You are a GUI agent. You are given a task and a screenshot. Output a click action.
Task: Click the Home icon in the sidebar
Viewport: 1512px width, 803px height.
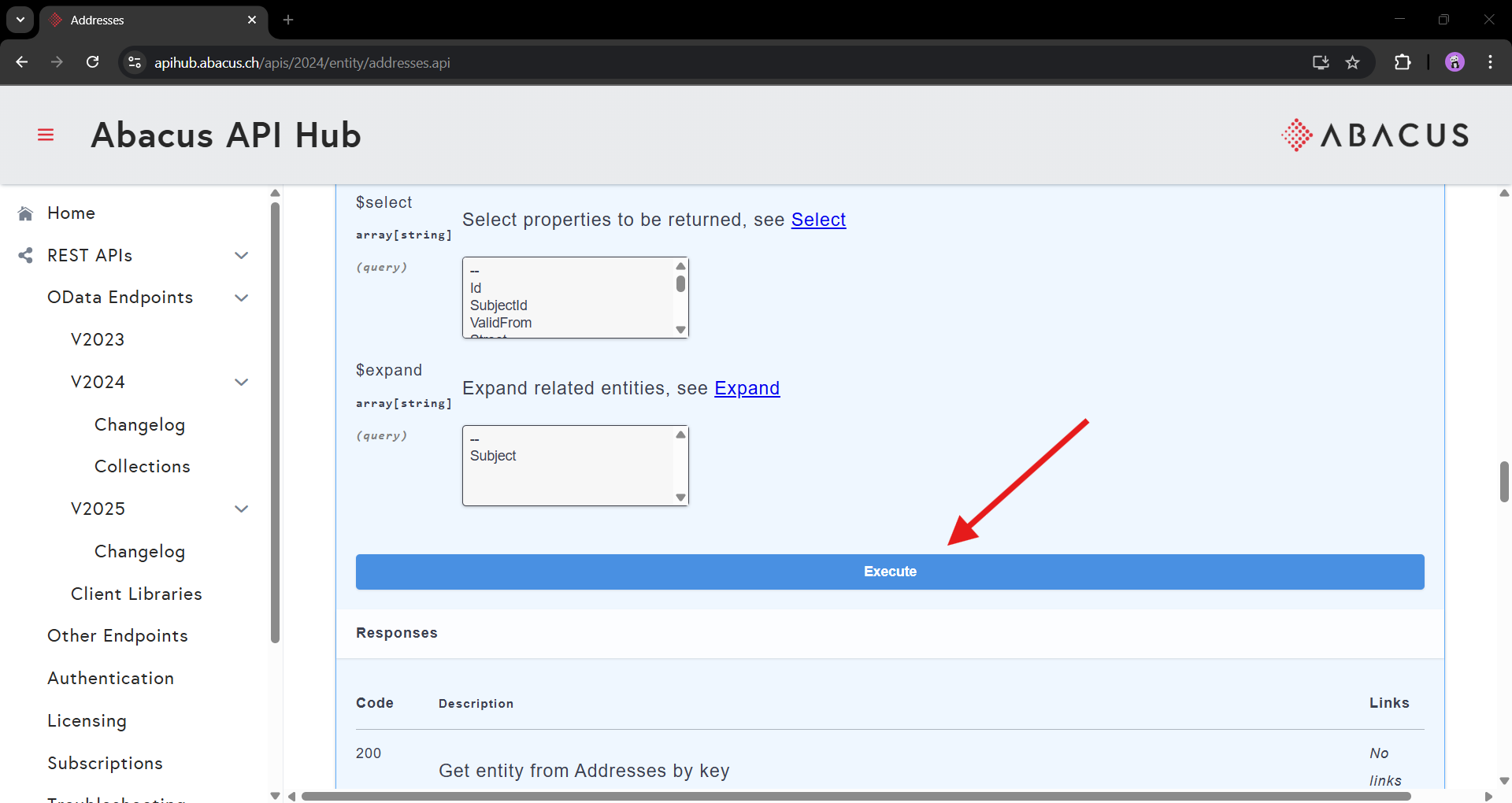25,213
